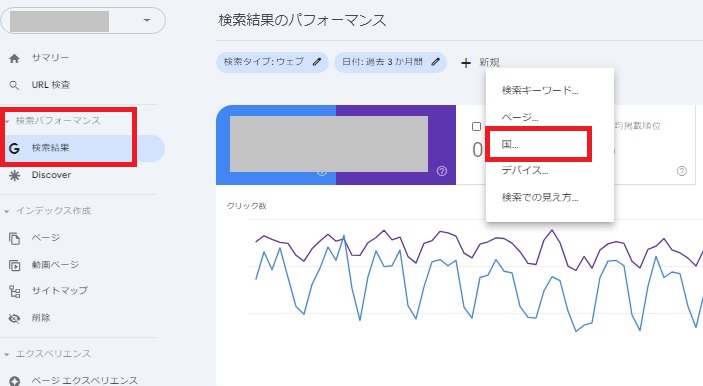Image resolution: width=703 pixels, height=386 pixels.
Task: Open Discover via its asterisk icon
Action: (14, 175)
